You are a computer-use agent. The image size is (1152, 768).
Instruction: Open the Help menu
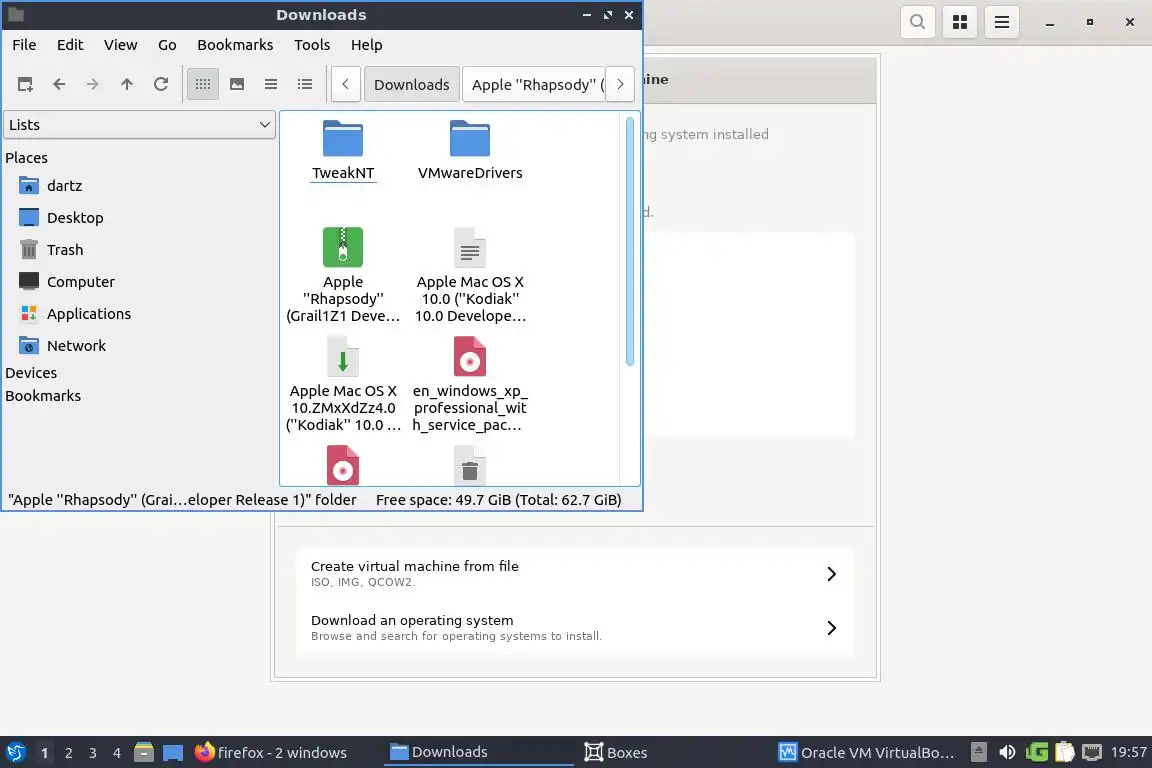point(367,45)
